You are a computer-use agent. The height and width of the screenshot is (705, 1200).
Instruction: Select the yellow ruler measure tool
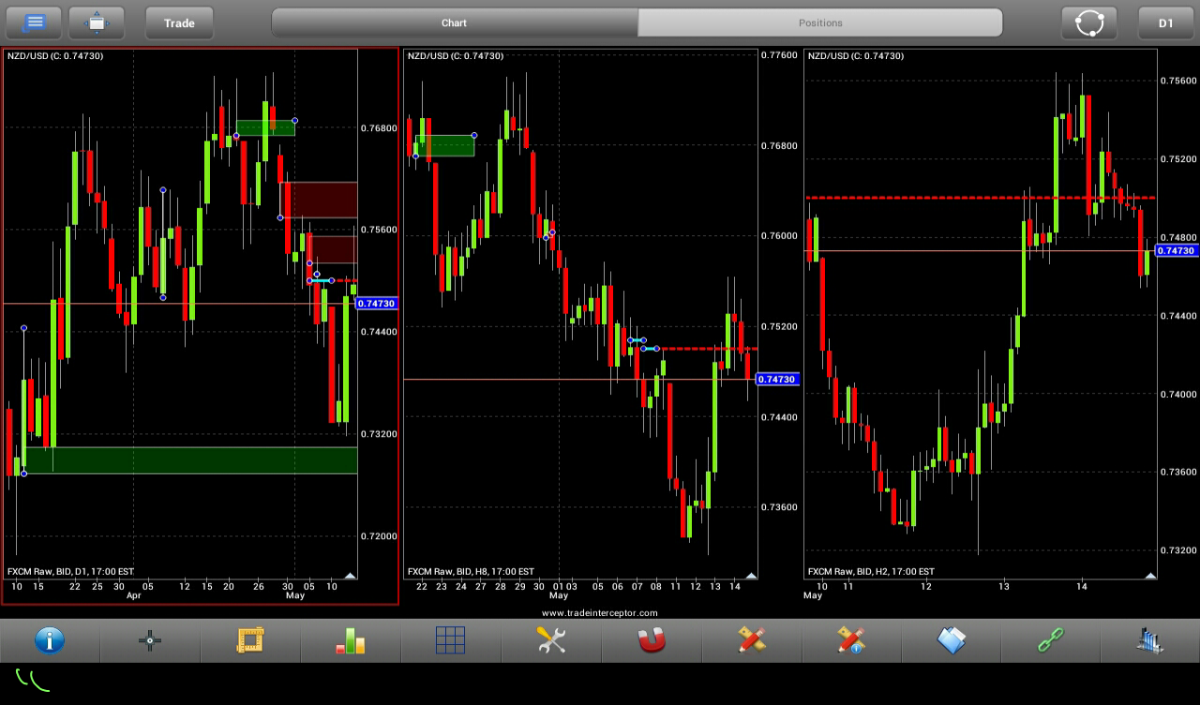249,640
